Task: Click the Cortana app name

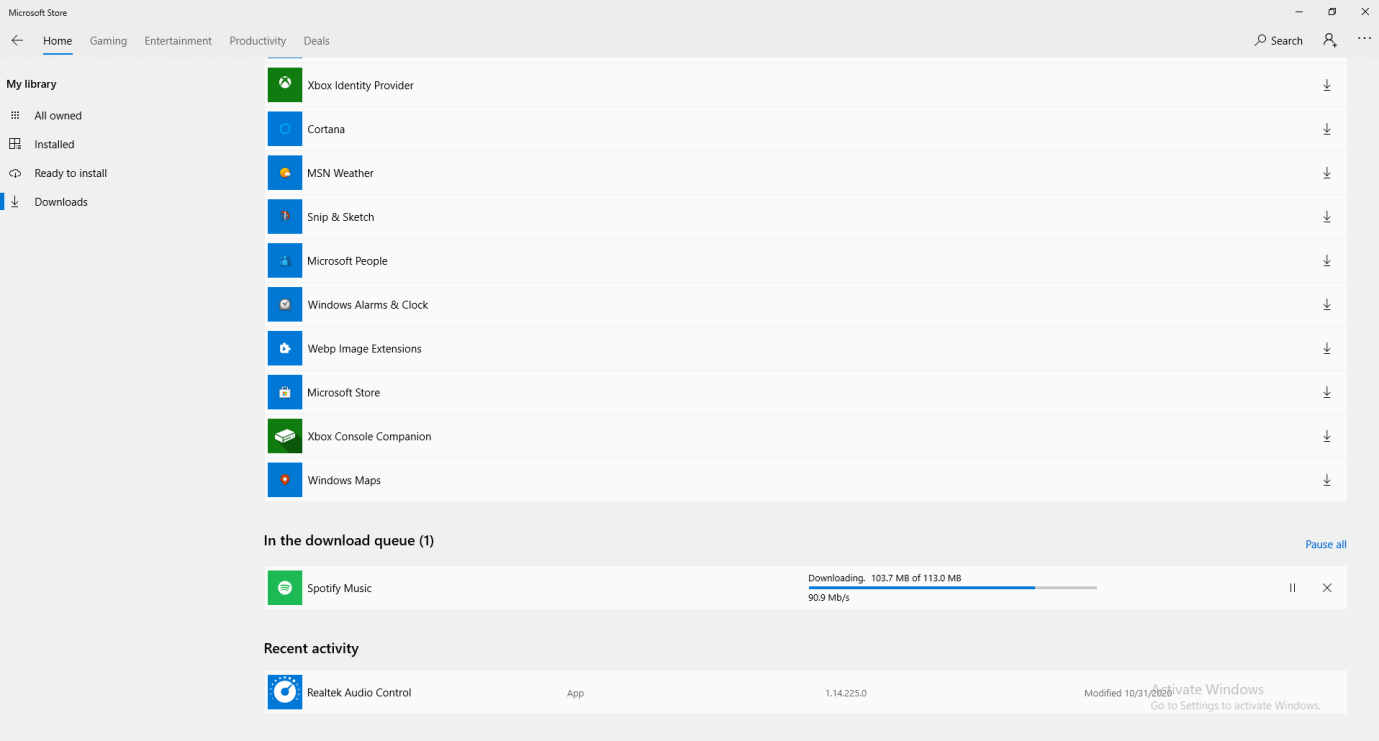Action: [x=326, y=129]
